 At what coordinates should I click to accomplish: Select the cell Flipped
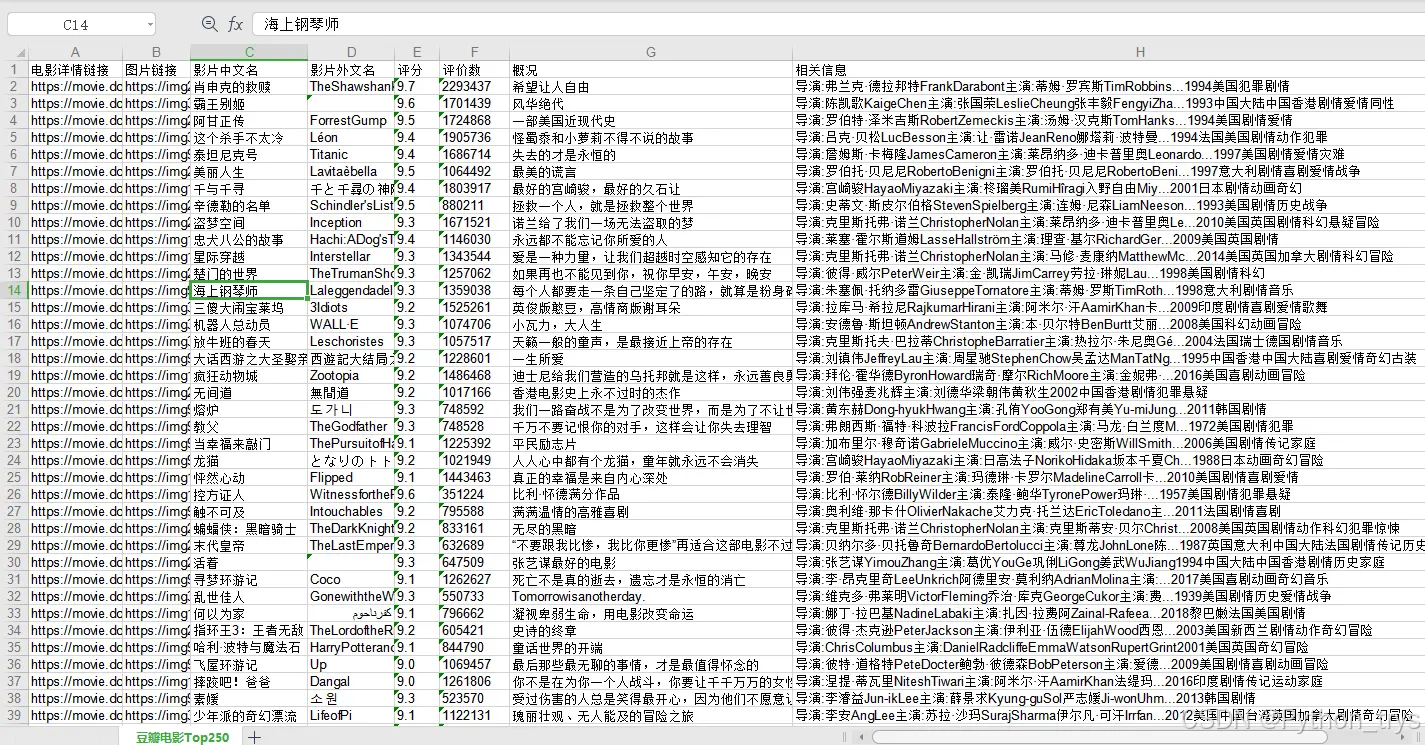[x=350, y=478]
